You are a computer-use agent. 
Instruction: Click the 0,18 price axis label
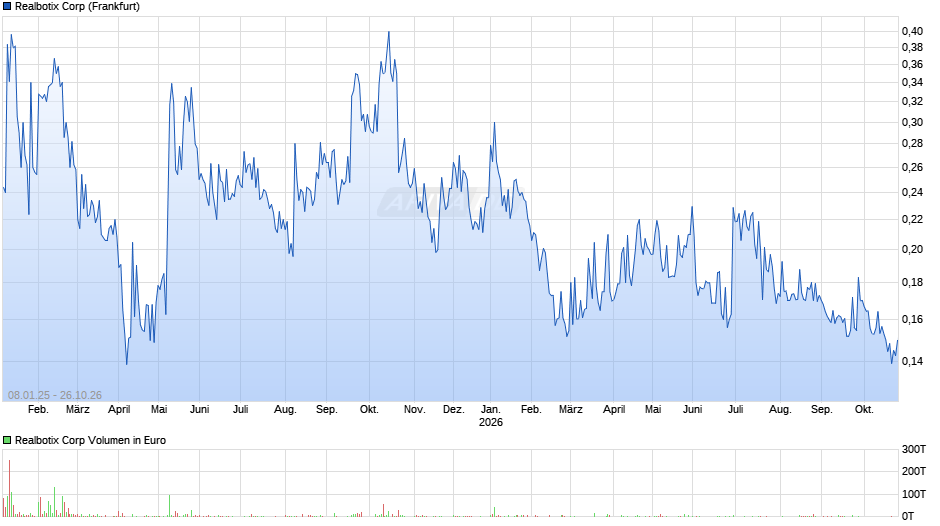912,282
